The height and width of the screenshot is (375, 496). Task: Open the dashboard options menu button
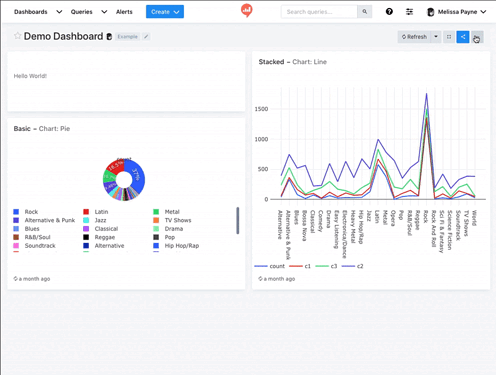pyautogui.click(x=477, y=37)
